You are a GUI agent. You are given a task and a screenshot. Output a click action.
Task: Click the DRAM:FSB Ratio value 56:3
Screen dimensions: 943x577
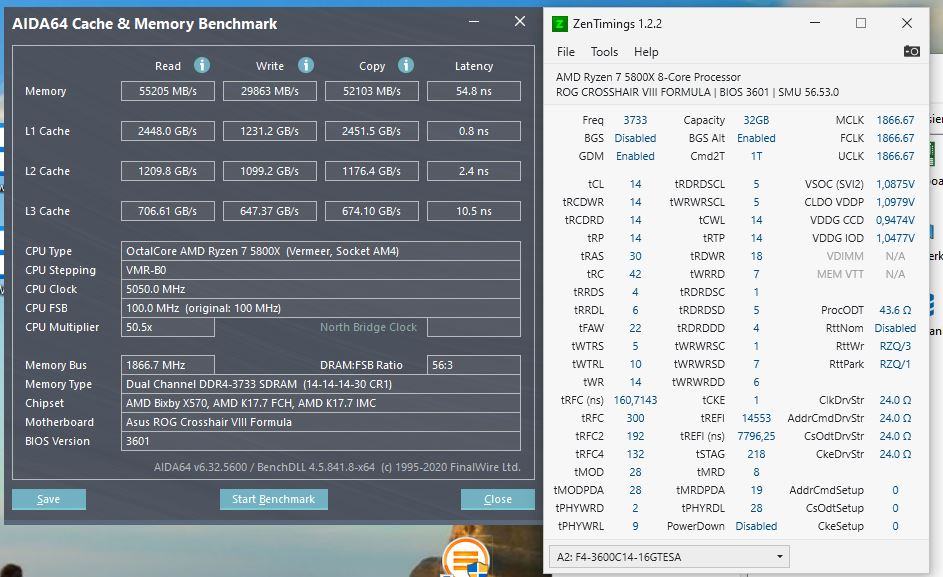pos(474,365)
